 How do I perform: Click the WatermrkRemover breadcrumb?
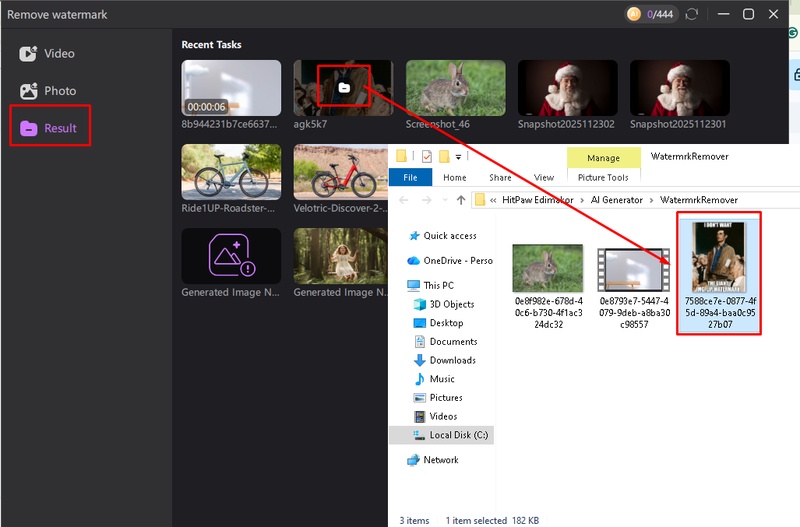(699, 200)
